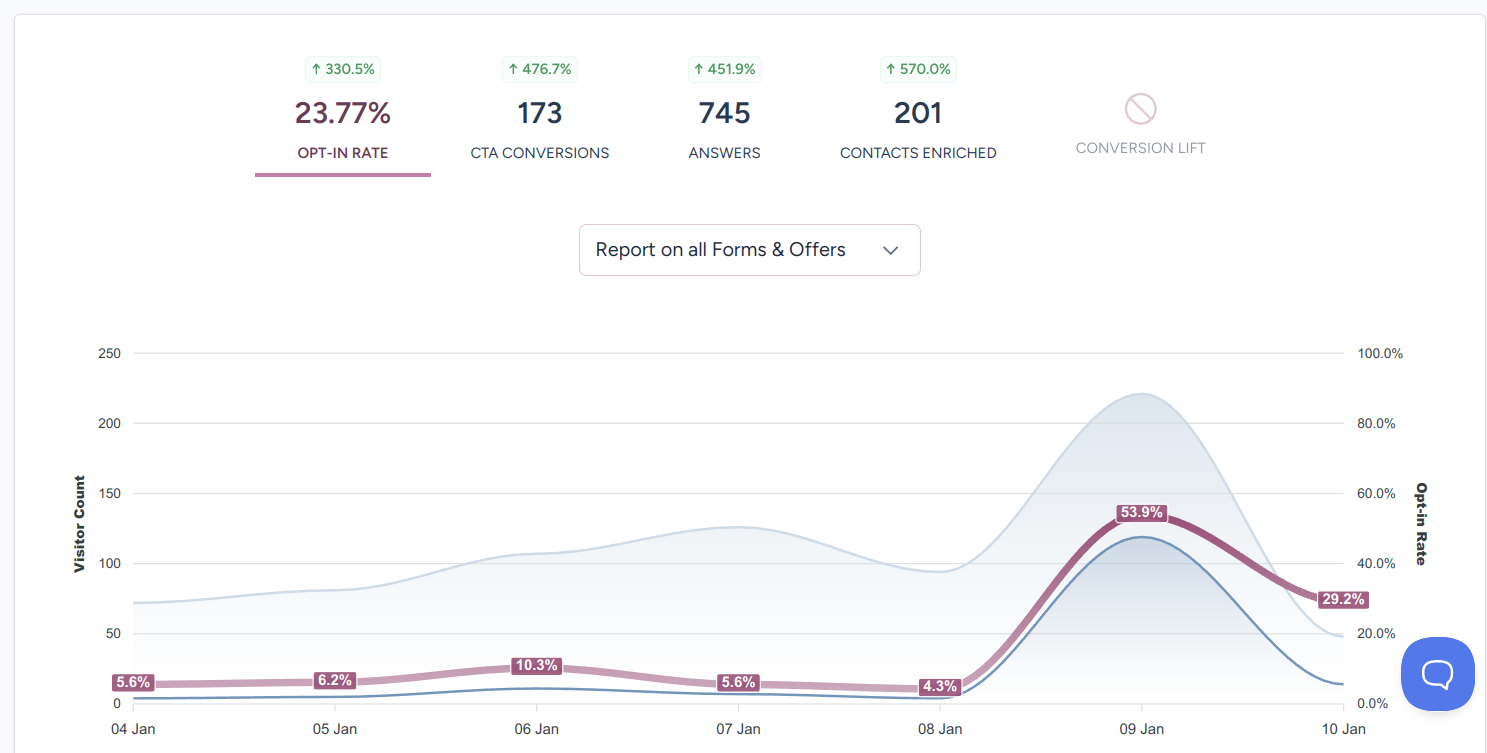1487x753 pixels.
Task: Switch to CTA Conversions tab
Action: click(x=540, y=153)
